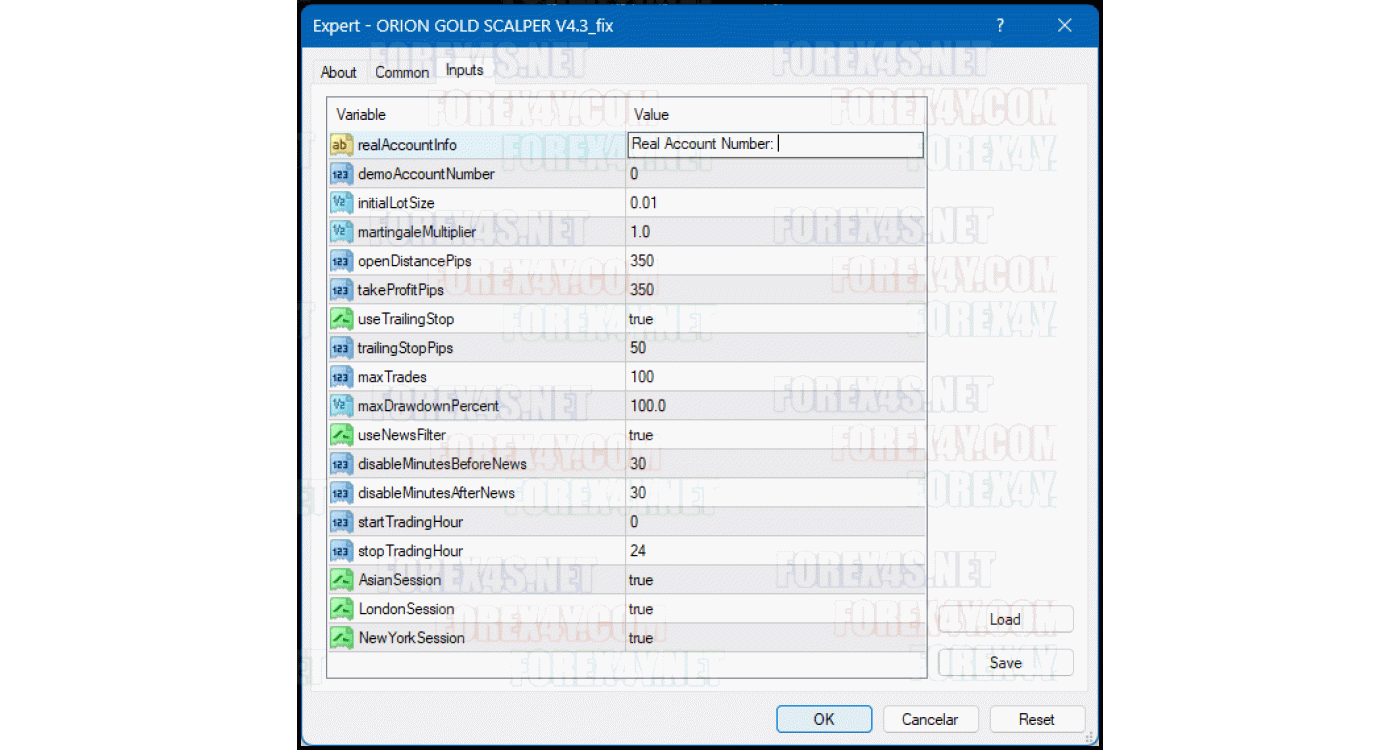This screenshot has width=1400, height=750.
Task: Open the NewYorkSession true/false value list
Action: tap(775, 638)
